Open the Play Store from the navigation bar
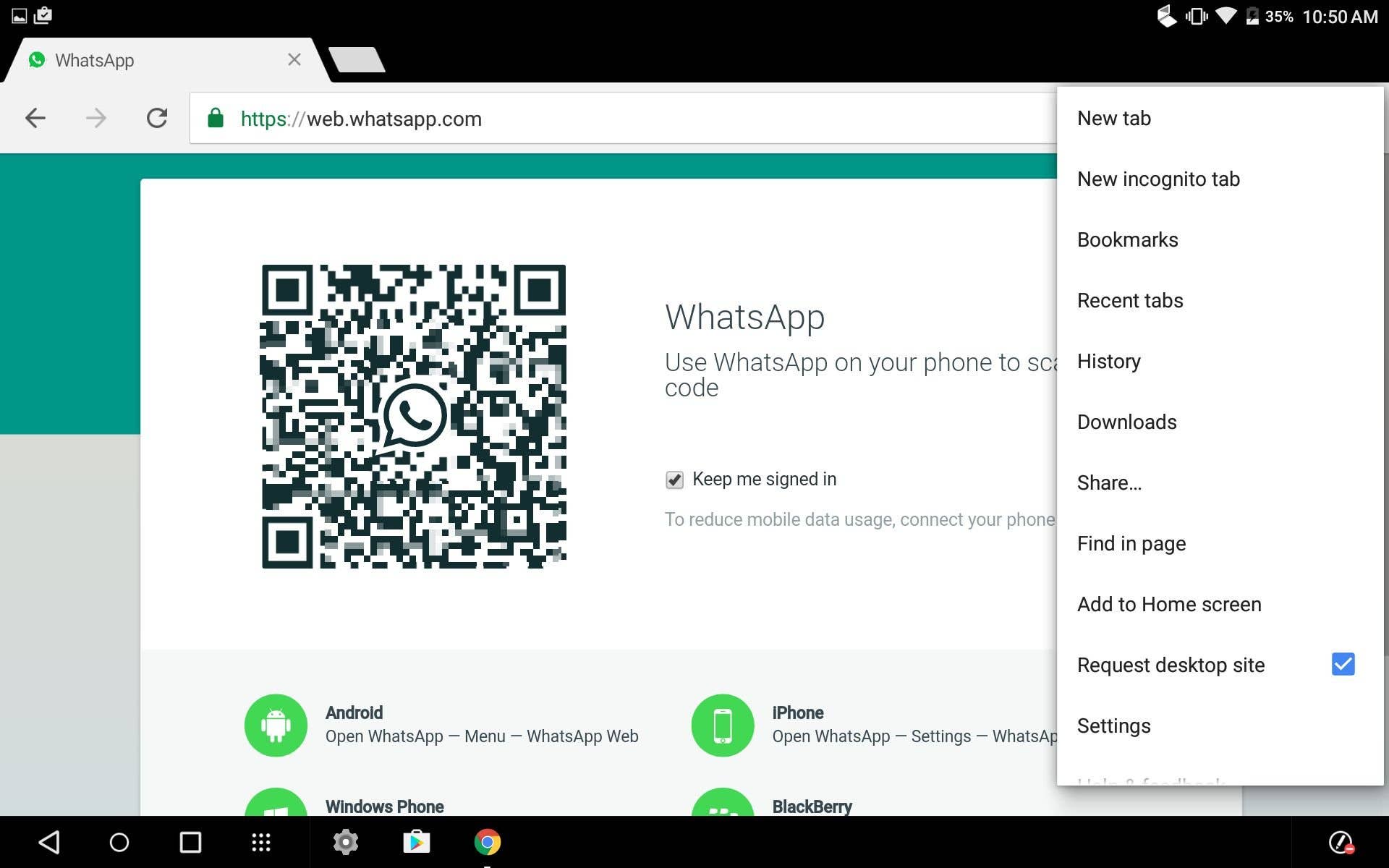 click(x=417, y=841)
